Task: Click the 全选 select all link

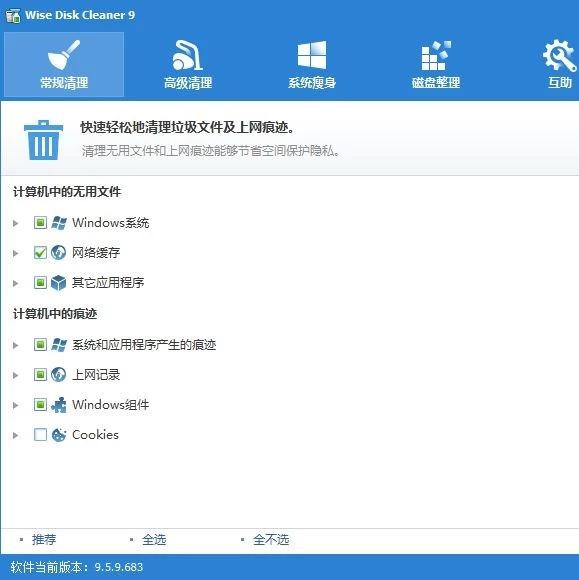Action: pos(154,540)
